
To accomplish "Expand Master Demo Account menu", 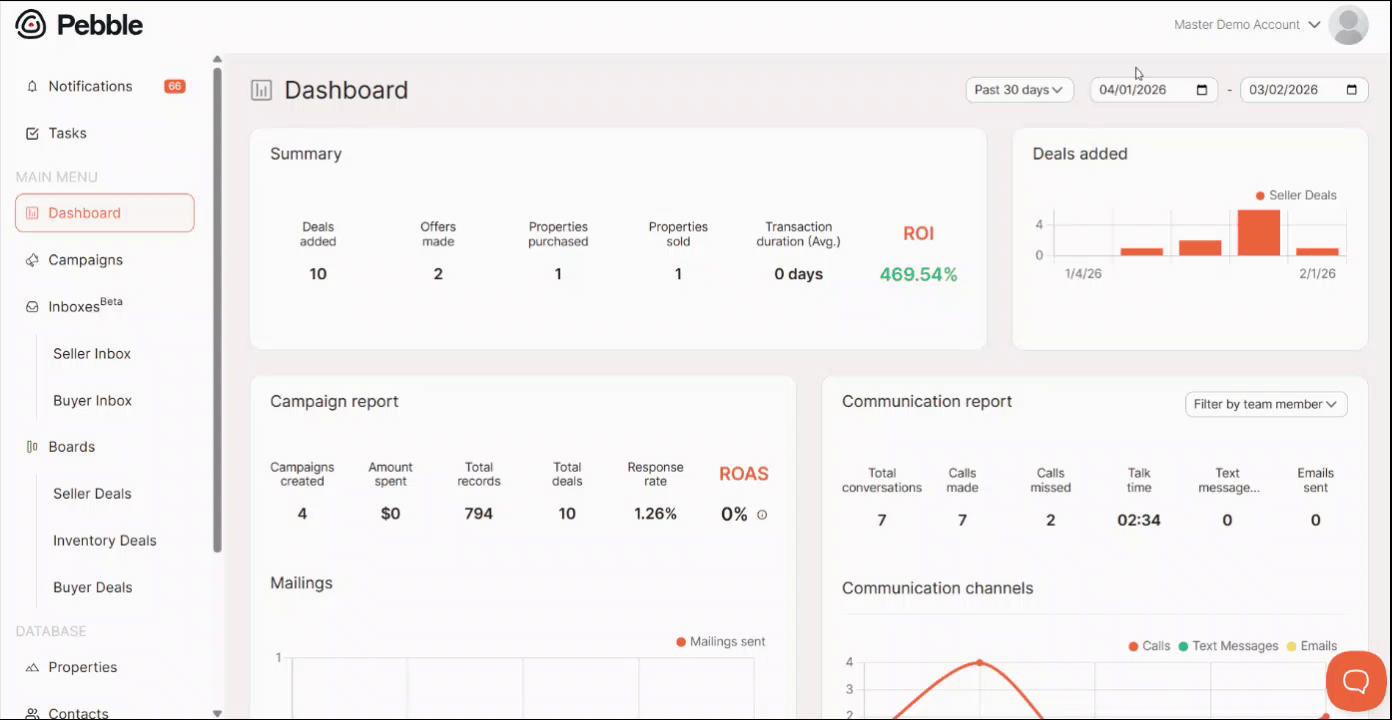I will click(x=1247, y=25).
